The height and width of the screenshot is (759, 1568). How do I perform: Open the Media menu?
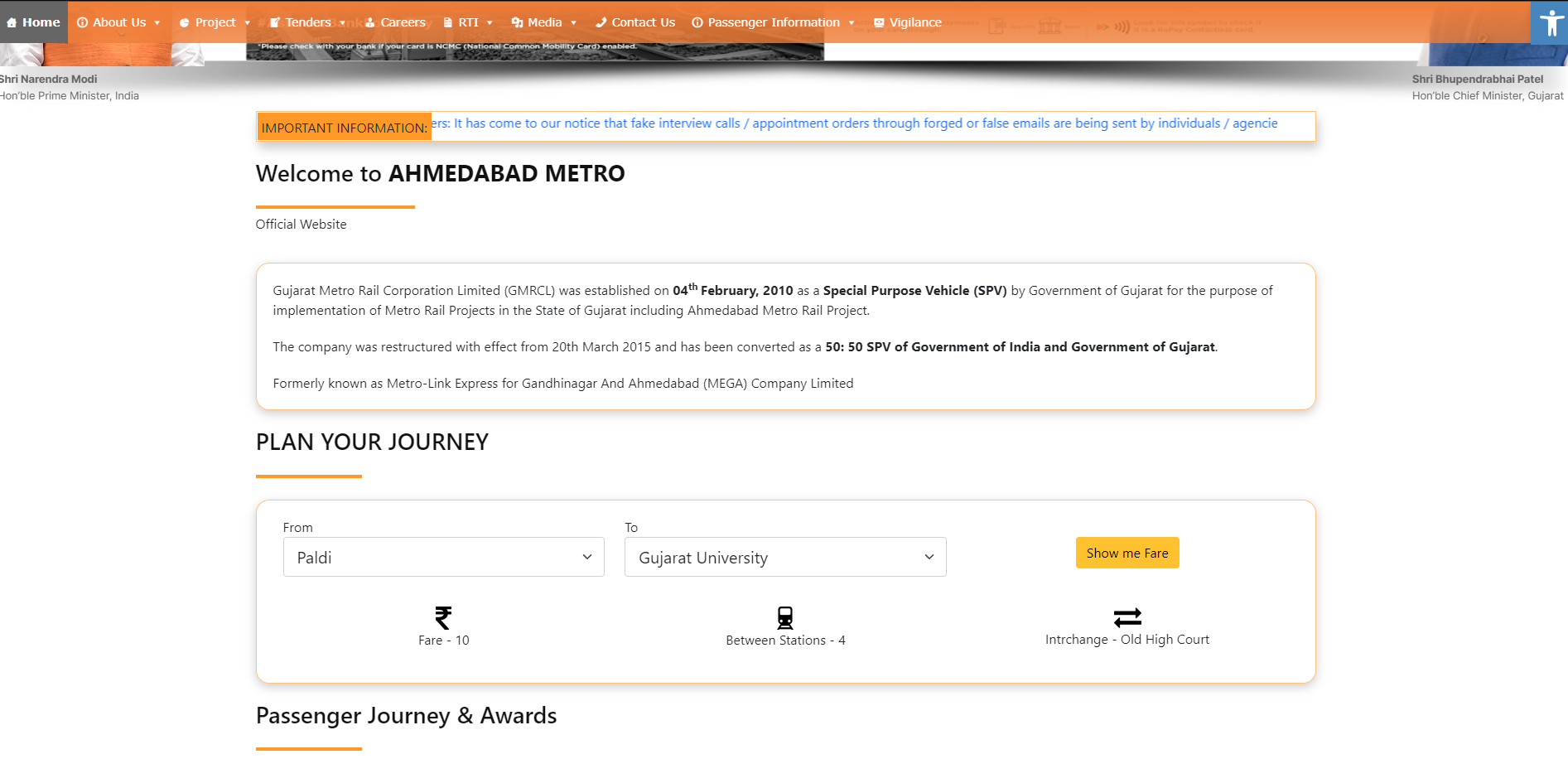point(544,22)
